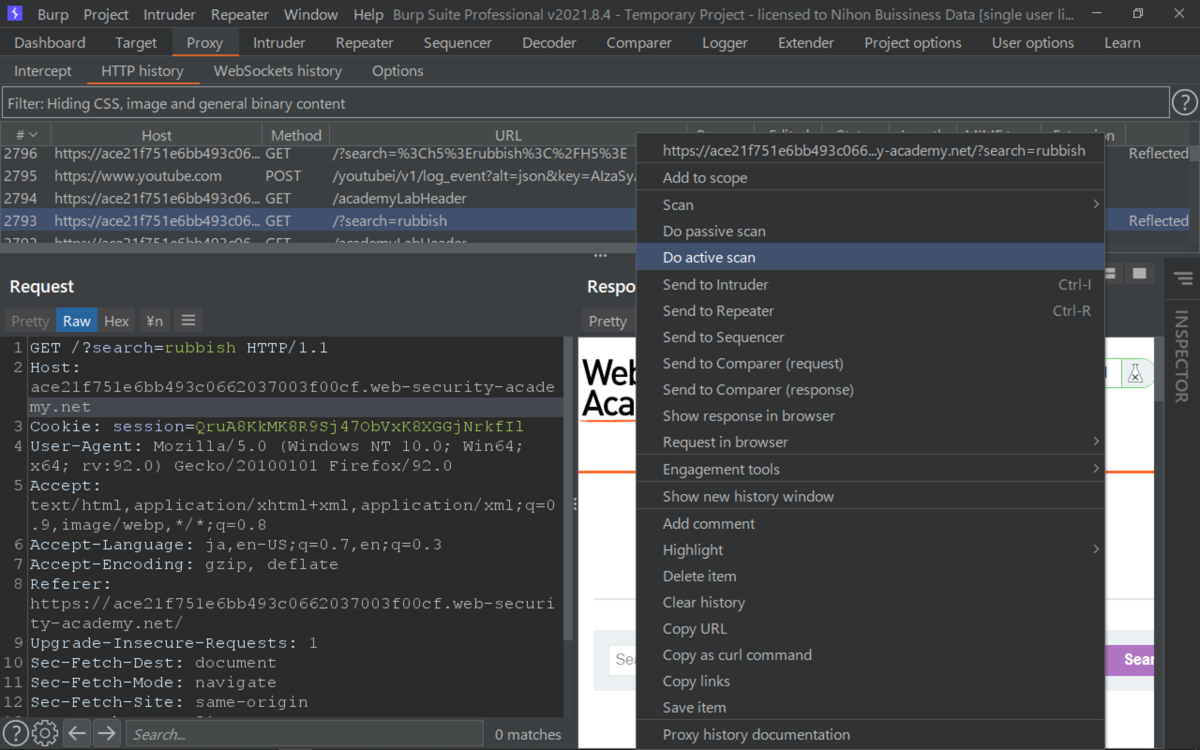Select the Pretty view in Response panel
This screenshot has height=750, width=1200.
608,321
